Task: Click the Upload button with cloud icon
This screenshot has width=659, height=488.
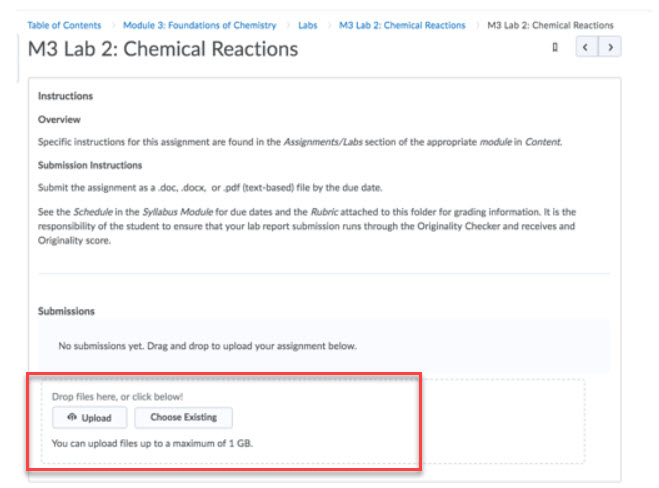Action: (x=90, y=418)
